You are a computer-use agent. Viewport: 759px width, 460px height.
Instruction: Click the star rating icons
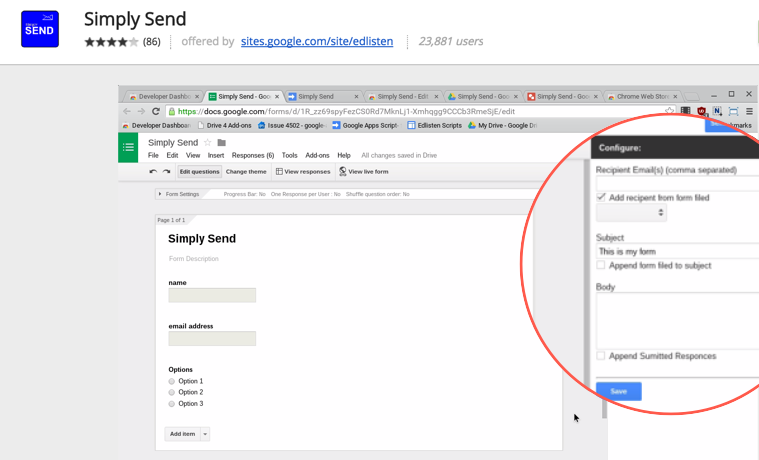(111, 42)
